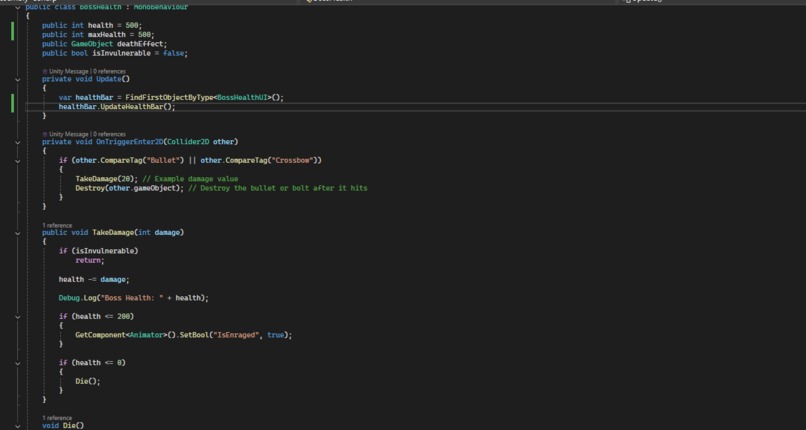
Task: Collapse the 'health <= 0' if-block chevron
Action: tap(18, 363)
